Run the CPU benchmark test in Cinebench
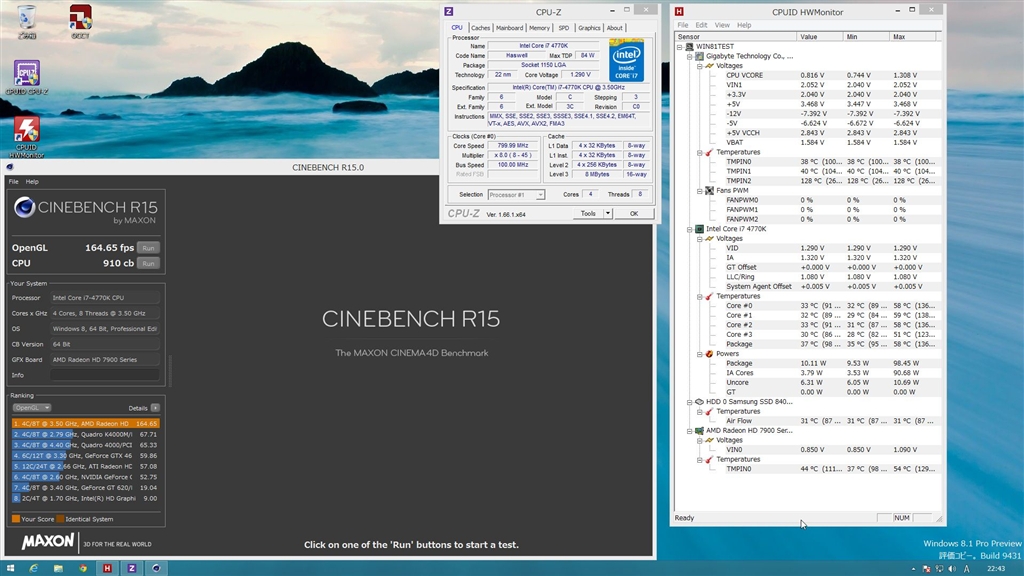 point(148,263)
